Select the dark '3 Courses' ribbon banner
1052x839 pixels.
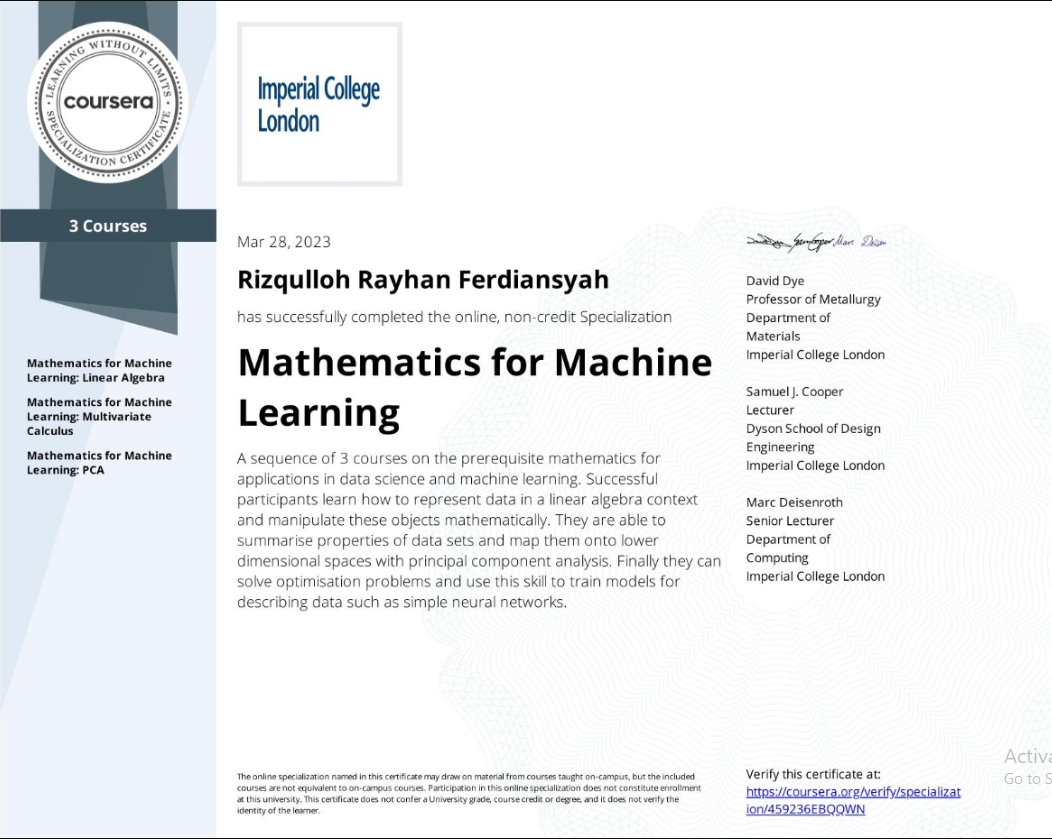click(x=108, y=225)
